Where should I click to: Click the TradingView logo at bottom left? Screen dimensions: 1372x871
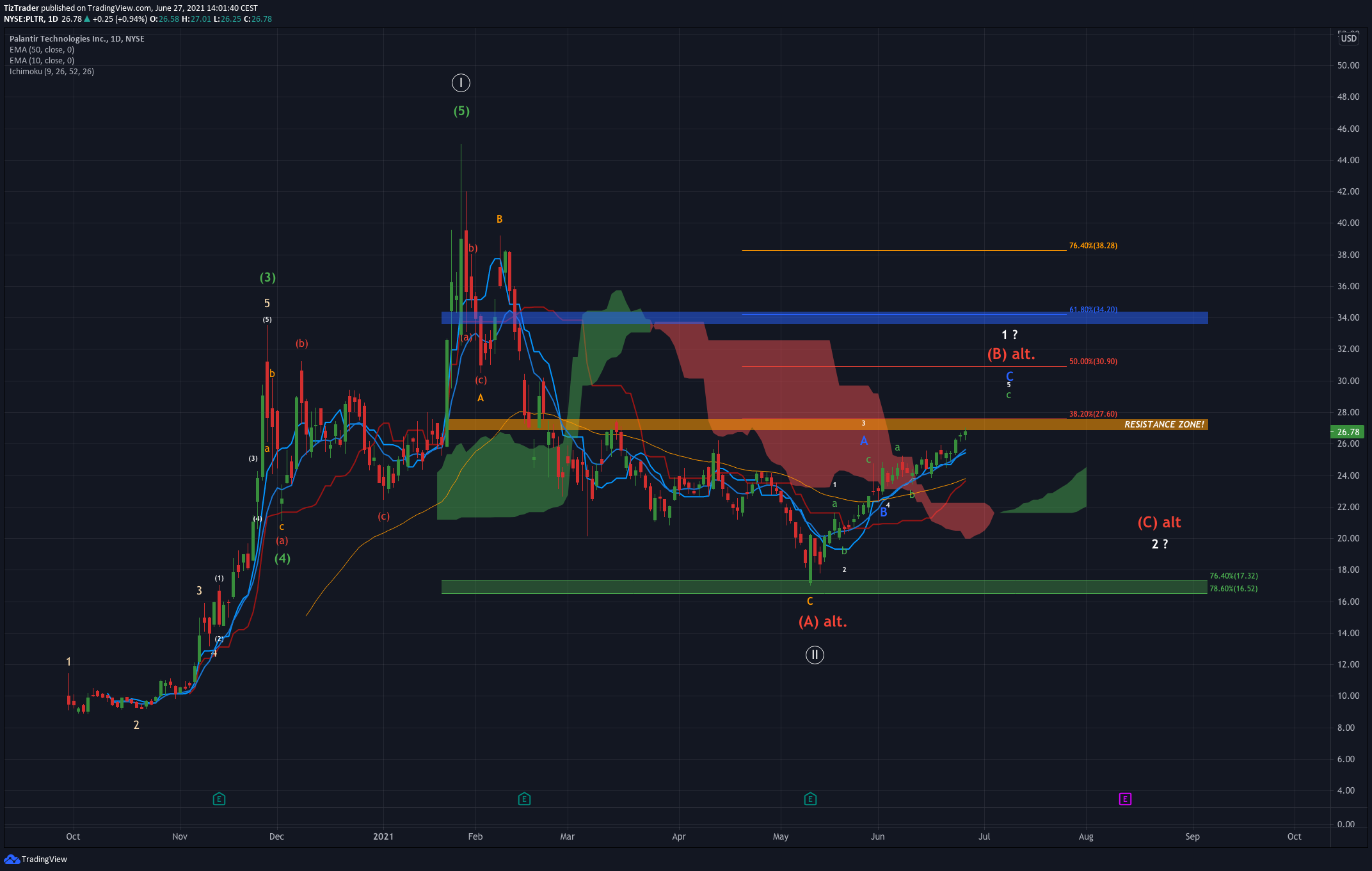point(35,859)
